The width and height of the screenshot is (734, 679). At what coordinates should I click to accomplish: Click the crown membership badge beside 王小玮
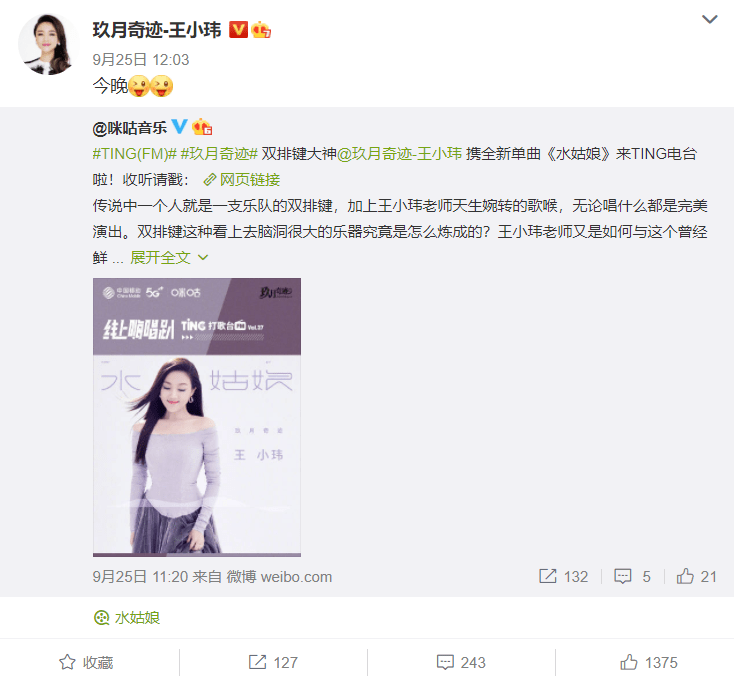click(x=261, y=30)
